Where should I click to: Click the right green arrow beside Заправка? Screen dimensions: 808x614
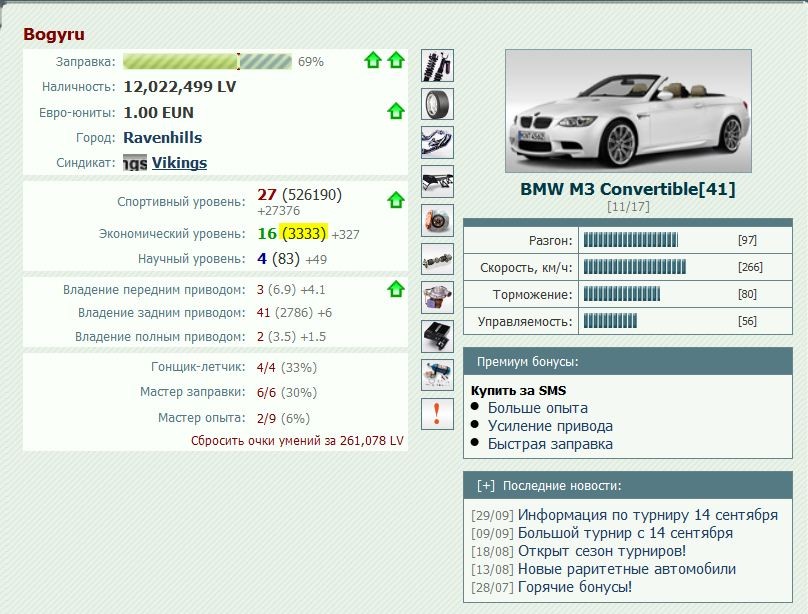[396, 60]
